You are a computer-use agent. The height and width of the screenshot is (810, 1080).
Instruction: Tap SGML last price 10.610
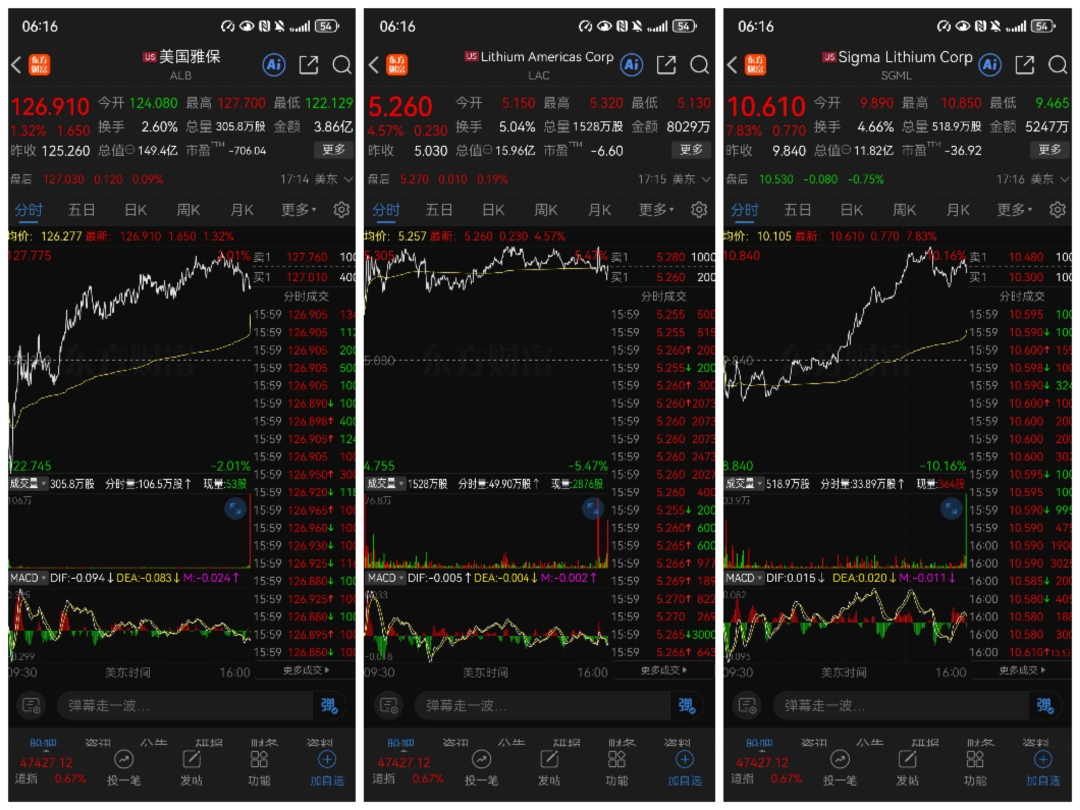click(x=766, y=107)
